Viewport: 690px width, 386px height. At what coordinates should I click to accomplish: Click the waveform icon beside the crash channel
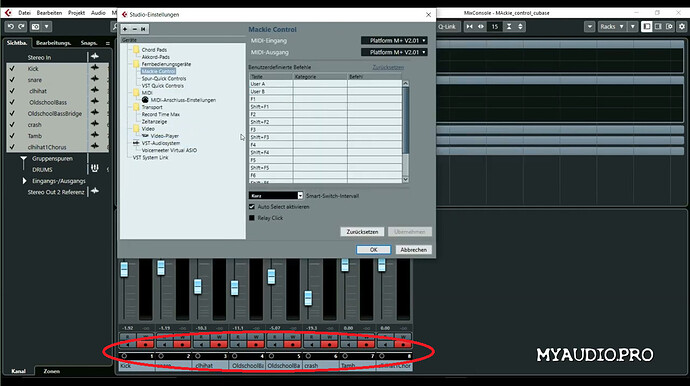[95, 124]
